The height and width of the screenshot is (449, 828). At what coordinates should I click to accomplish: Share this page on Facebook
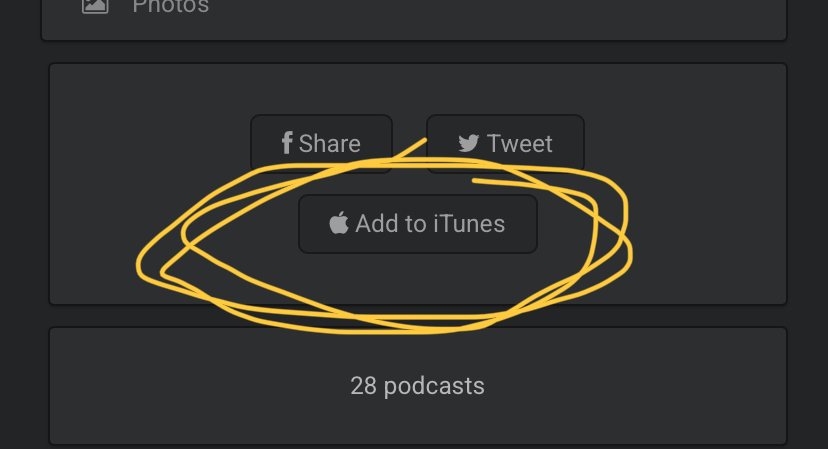pos(321,143)
